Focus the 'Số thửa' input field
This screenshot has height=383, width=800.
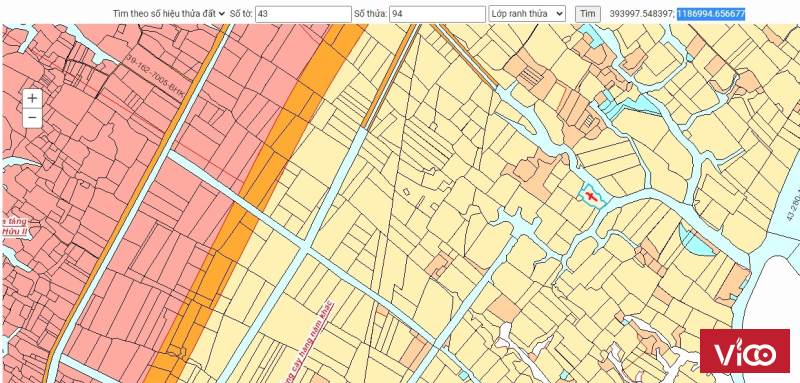437,14
